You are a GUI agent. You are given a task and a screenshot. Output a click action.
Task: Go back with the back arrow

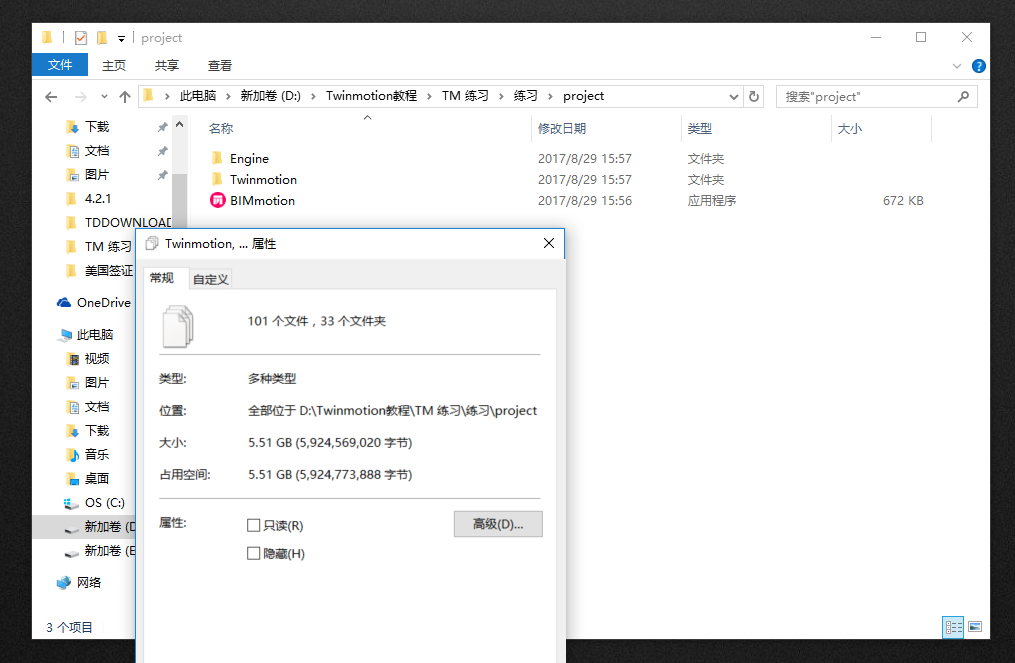coord(51,96)
